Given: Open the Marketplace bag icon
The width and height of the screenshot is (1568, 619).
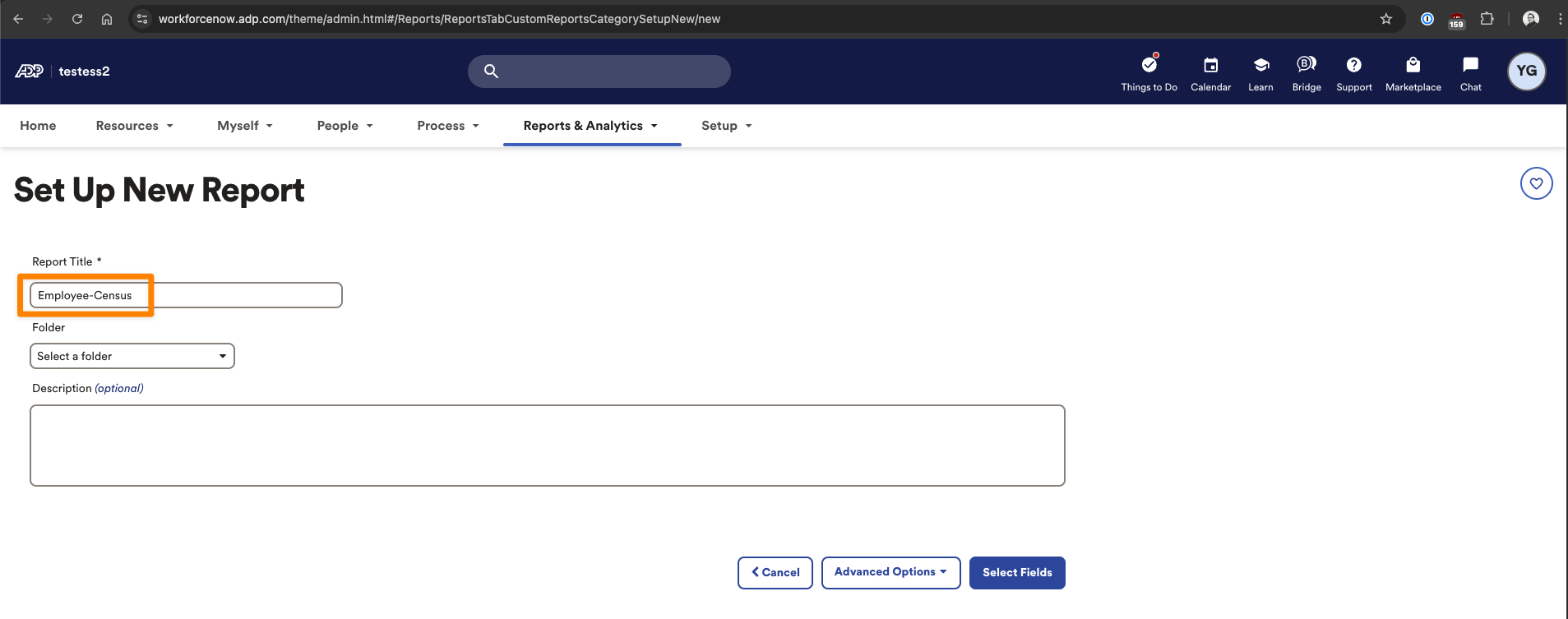Looking at the screenshot, I should pos(1413,65).
